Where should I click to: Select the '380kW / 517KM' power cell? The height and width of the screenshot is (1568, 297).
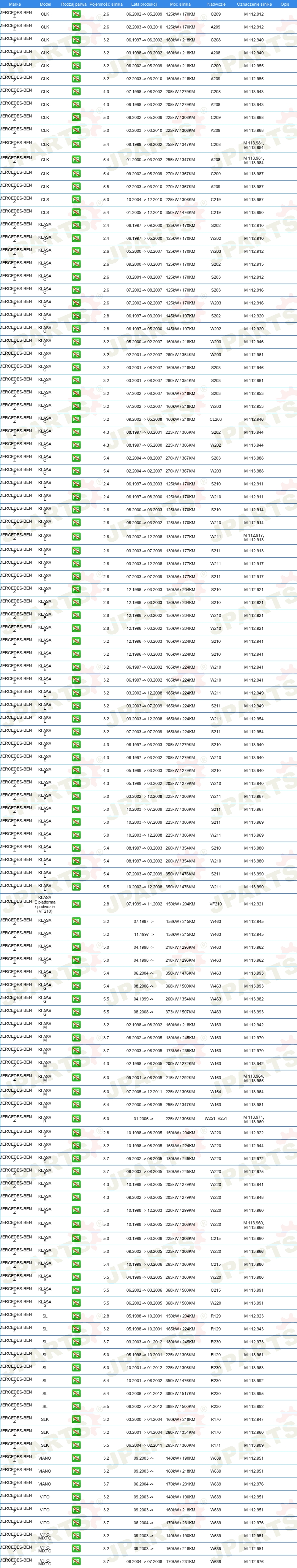pos(181,1393)
